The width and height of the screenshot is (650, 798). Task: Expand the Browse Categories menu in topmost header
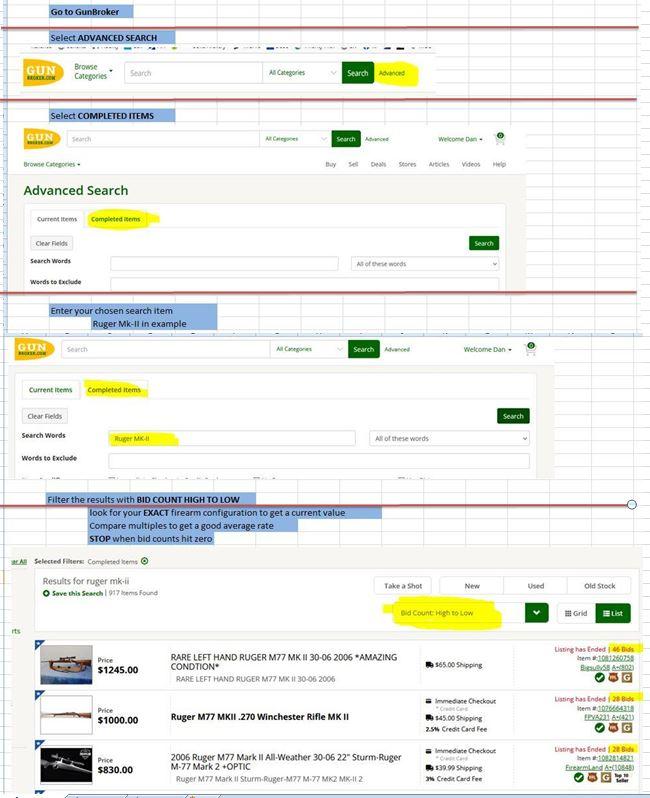pos(93,71)
